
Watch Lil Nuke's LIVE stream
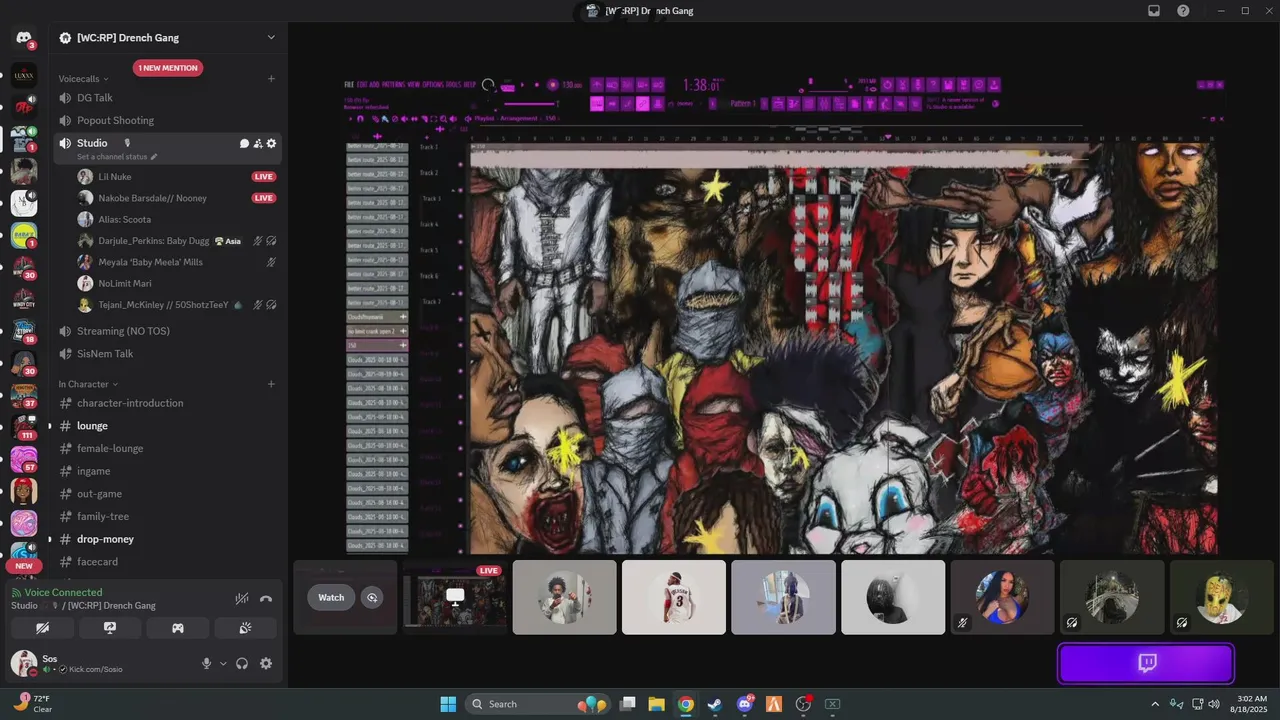tap(264, 176)
